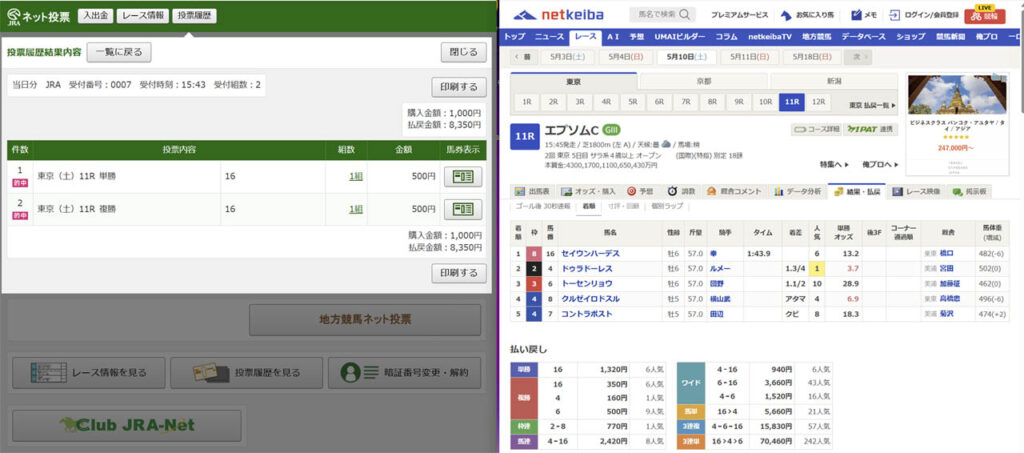
Task: Select race 12R
Action: (817, 102)
